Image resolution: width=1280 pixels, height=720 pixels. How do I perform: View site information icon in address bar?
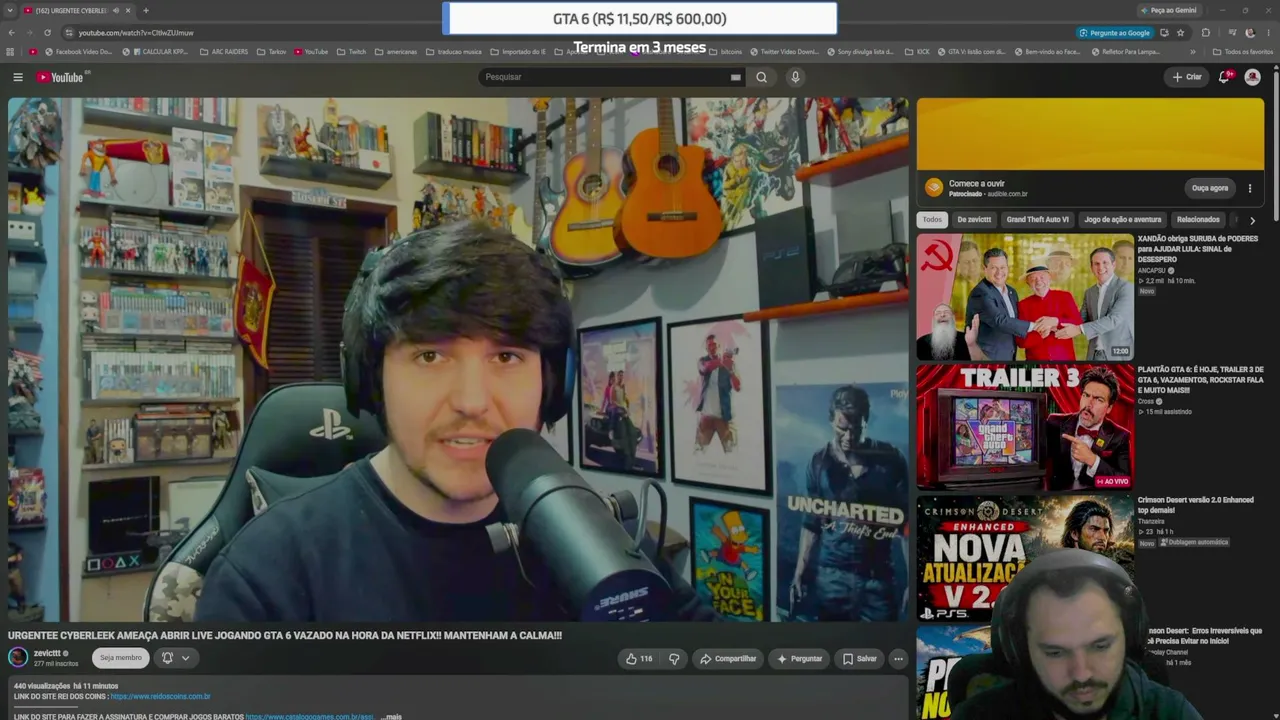point(69,33)
